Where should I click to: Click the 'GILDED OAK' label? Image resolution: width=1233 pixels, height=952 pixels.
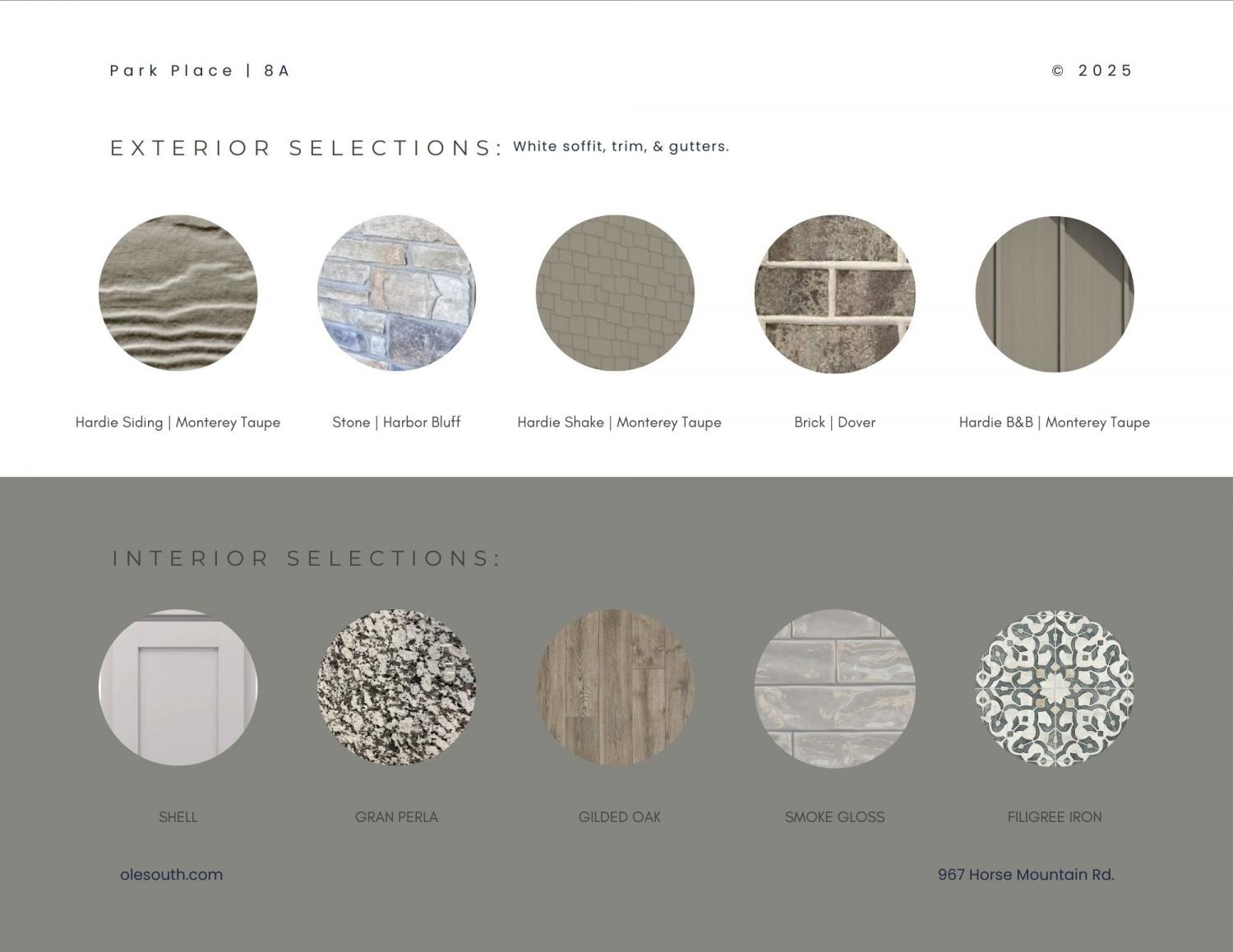pos(619,817)
